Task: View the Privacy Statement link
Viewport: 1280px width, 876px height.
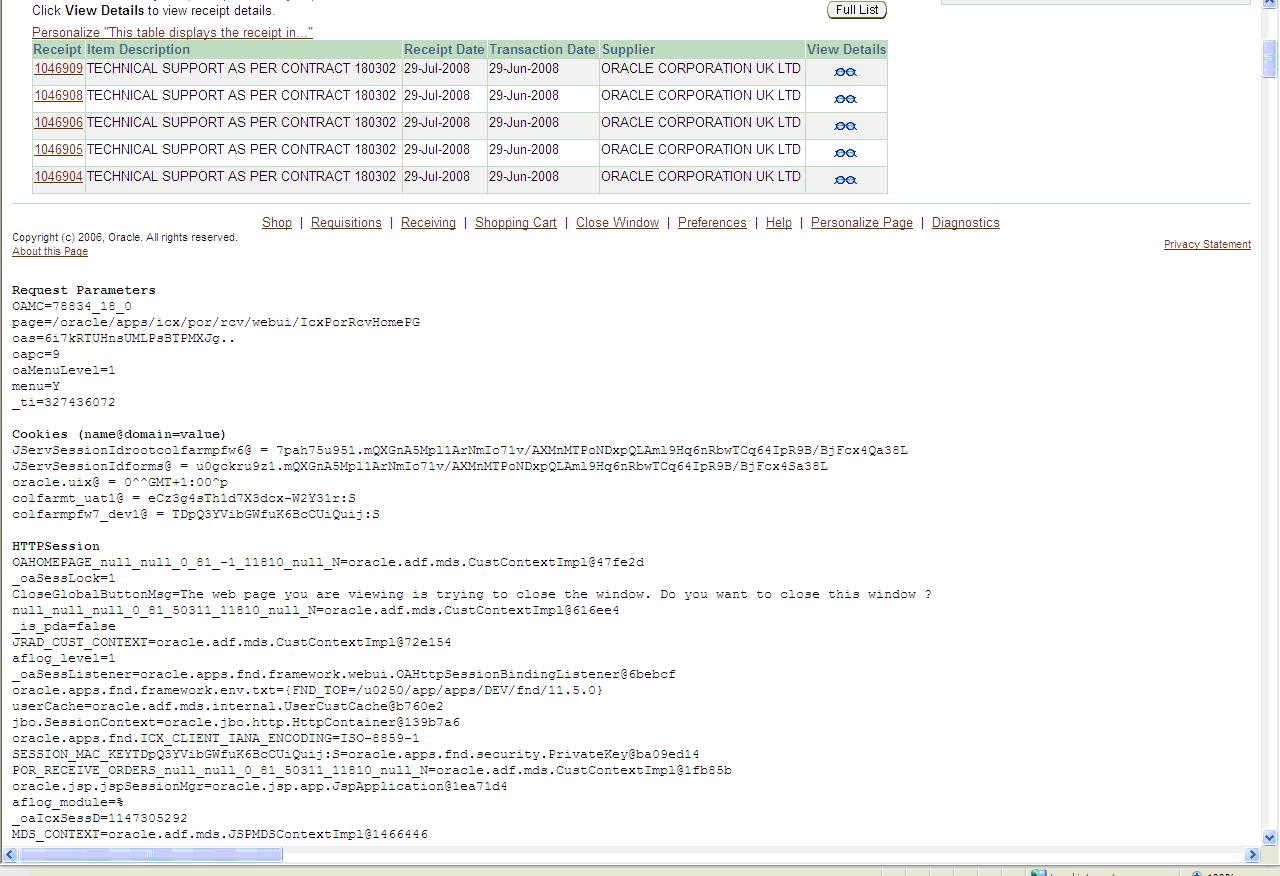Action: coord(1207,244)
